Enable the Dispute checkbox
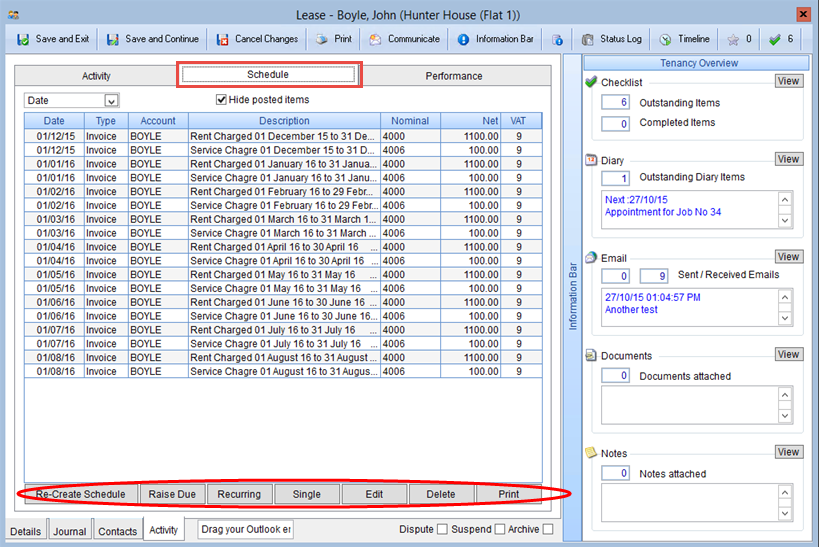819x547 pixels. [442, 529]
